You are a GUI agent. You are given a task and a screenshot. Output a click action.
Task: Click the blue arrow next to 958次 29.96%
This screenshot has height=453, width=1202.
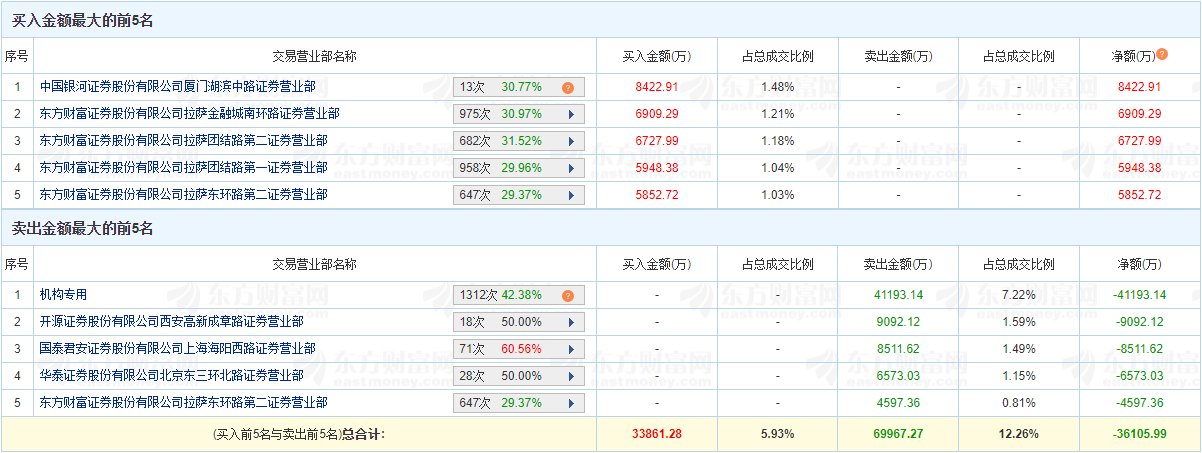[571, 168]
